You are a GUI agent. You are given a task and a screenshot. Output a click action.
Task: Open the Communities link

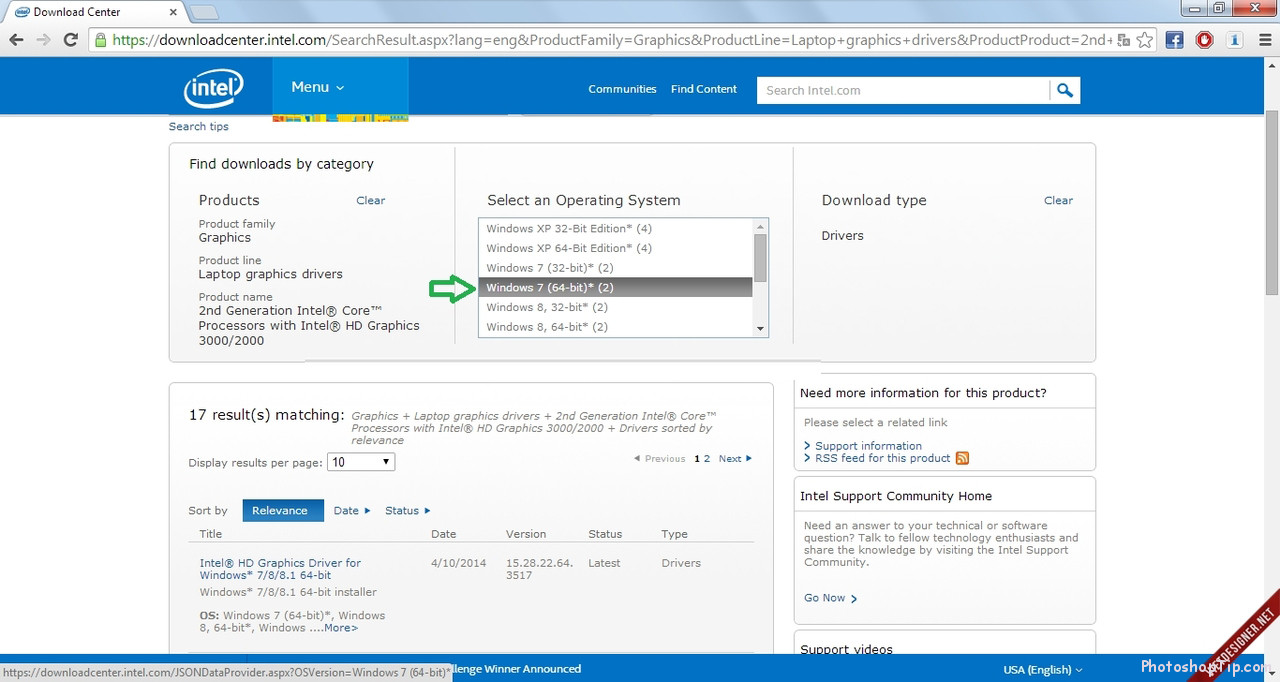(622, 89)
